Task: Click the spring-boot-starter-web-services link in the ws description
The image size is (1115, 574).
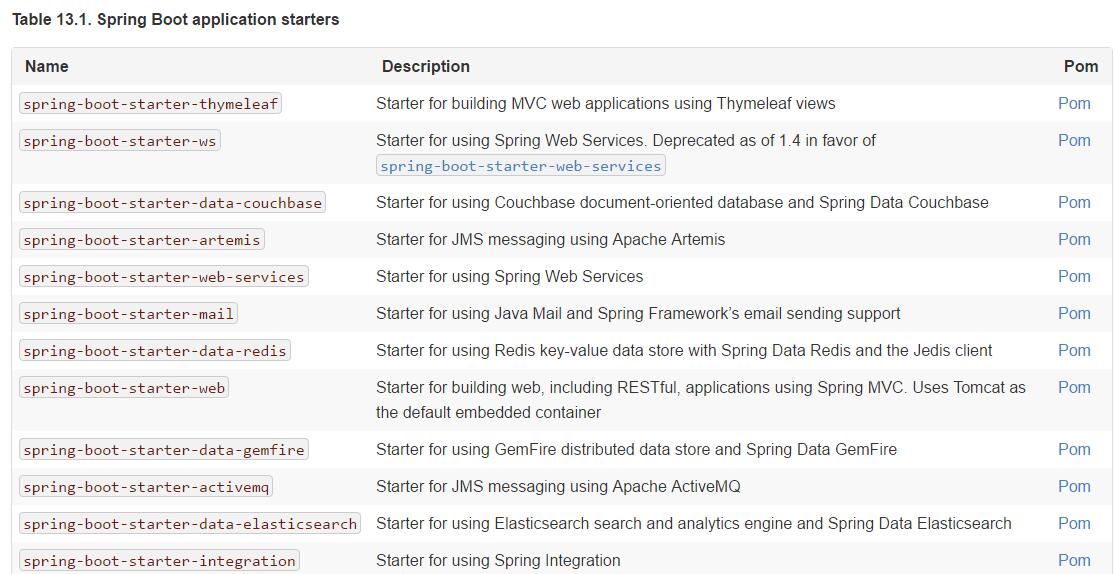Action: 520,166
